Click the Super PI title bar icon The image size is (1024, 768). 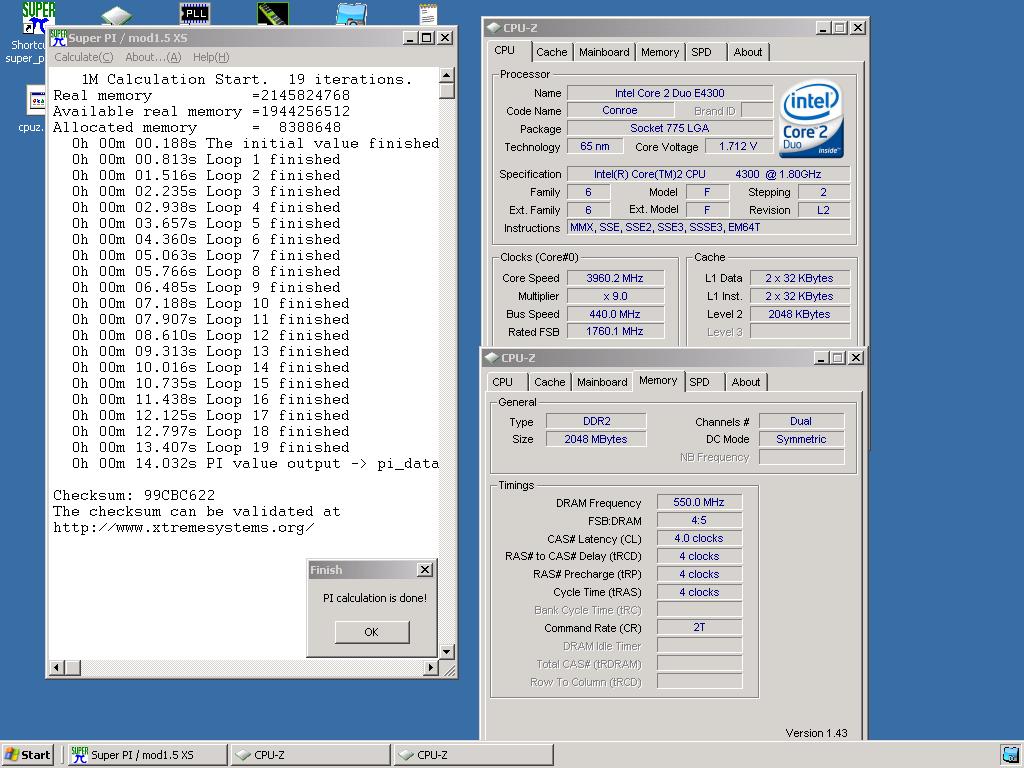[x=58, y=38]
